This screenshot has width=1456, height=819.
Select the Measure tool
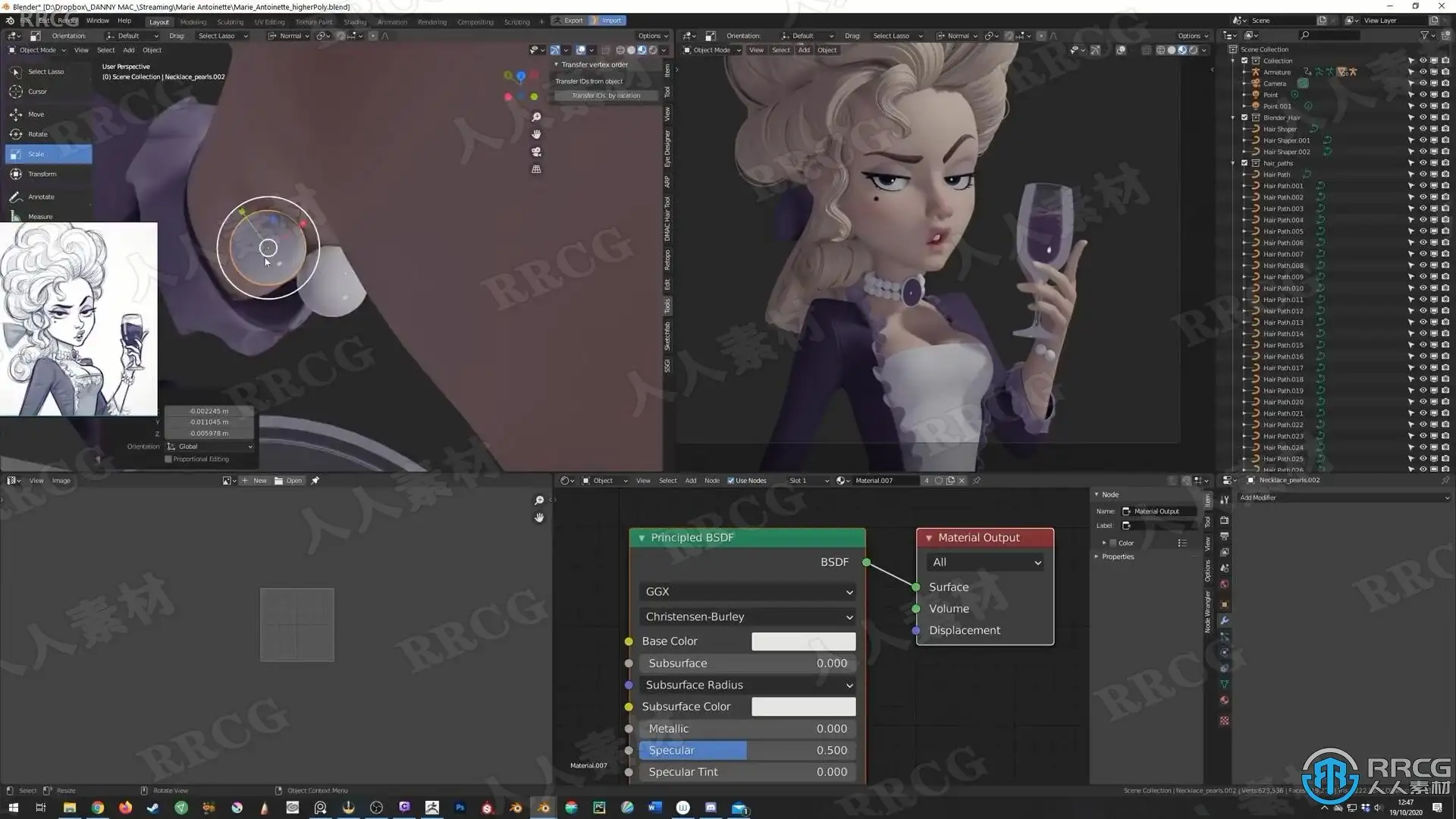49,216
